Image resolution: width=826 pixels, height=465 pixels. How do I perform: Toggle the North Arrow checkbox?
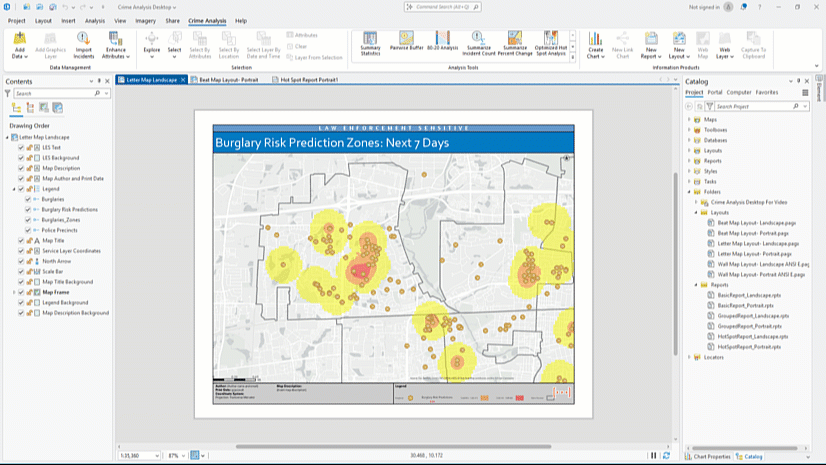(21, 261)
